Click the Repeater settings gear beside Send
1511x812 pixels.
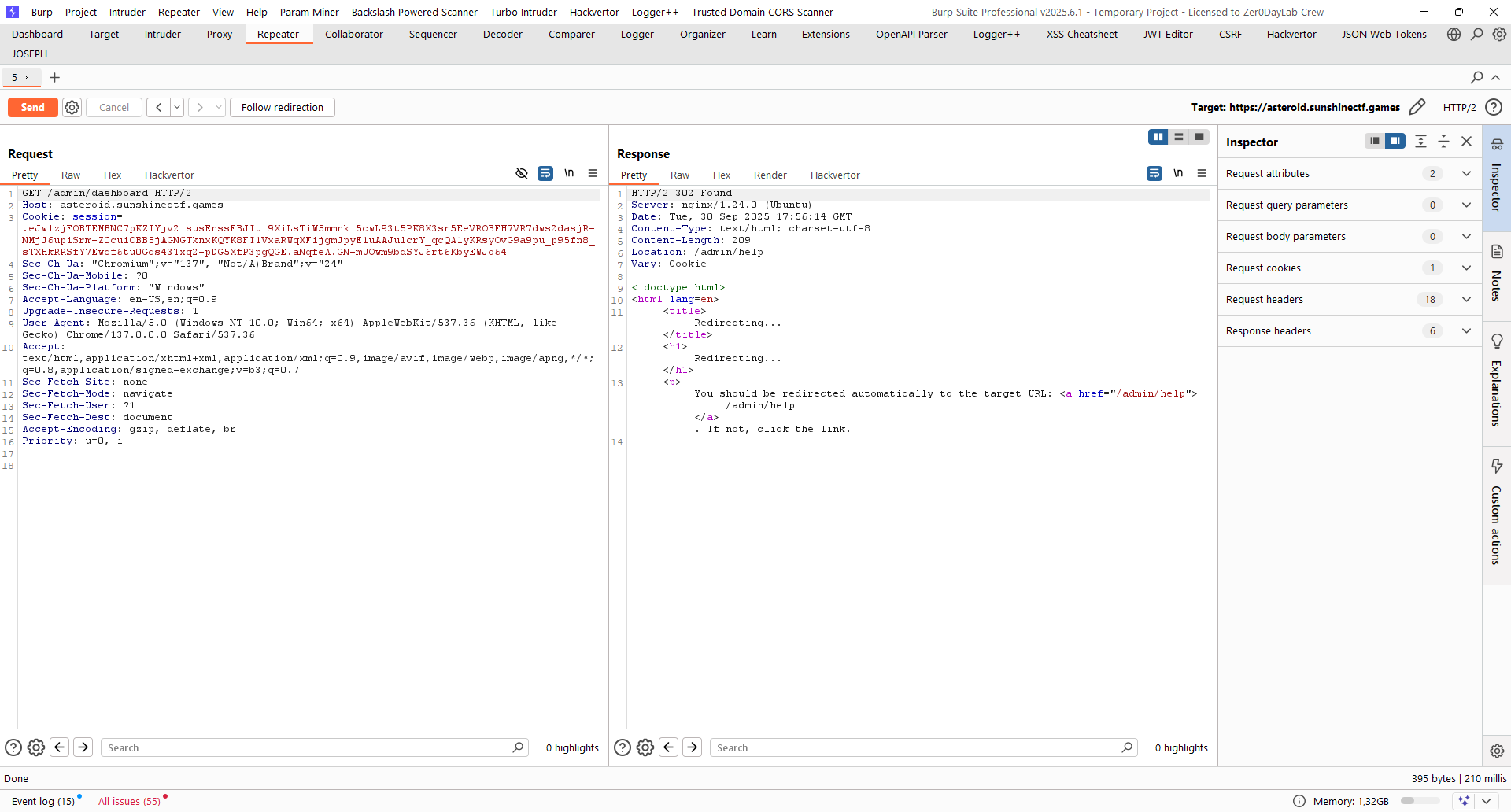(72, 107)
